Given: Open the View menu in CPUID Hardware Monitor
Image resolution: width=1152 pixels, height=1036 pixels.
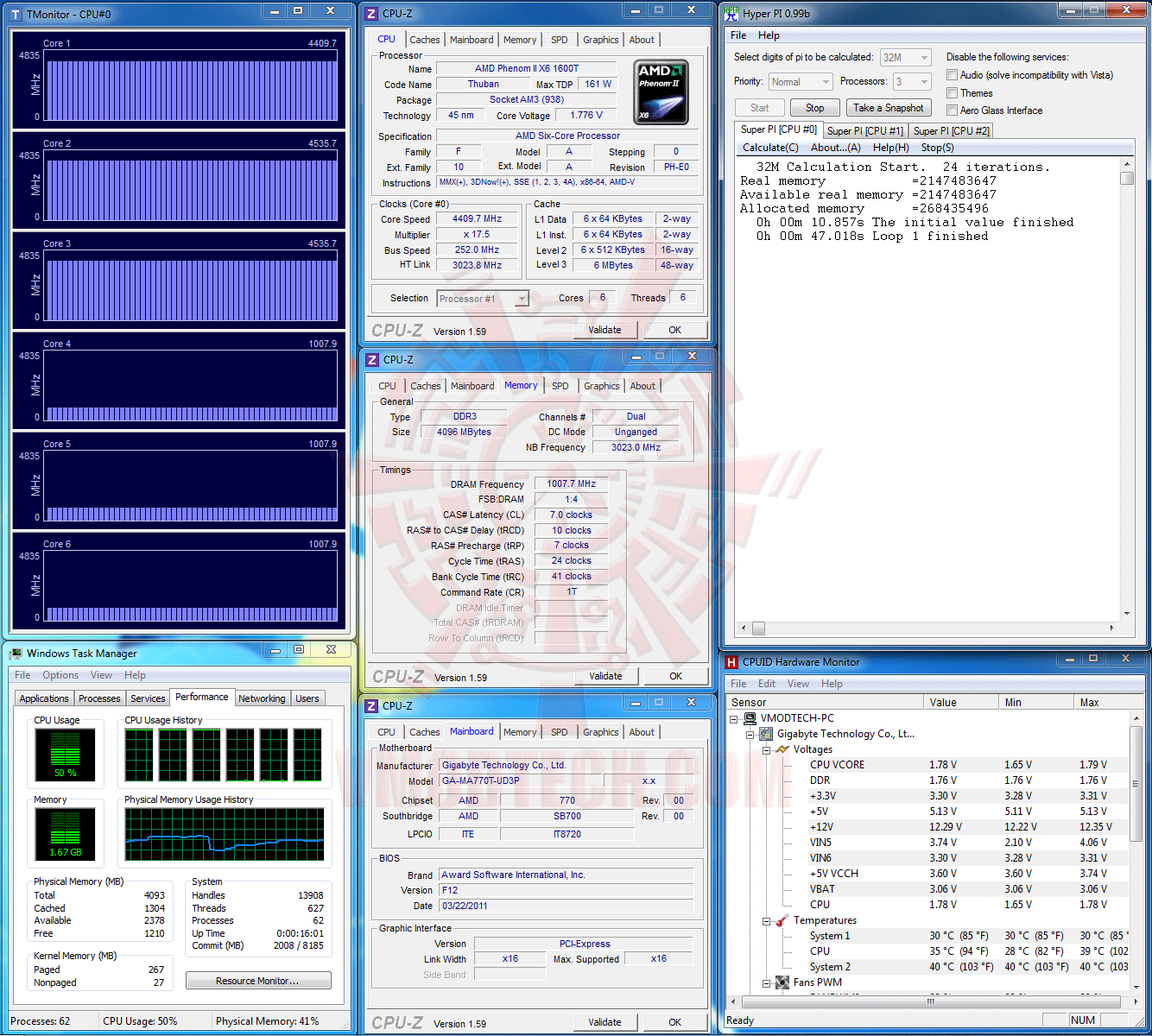Looking at the screenshot, I should [x=798, y=684].
